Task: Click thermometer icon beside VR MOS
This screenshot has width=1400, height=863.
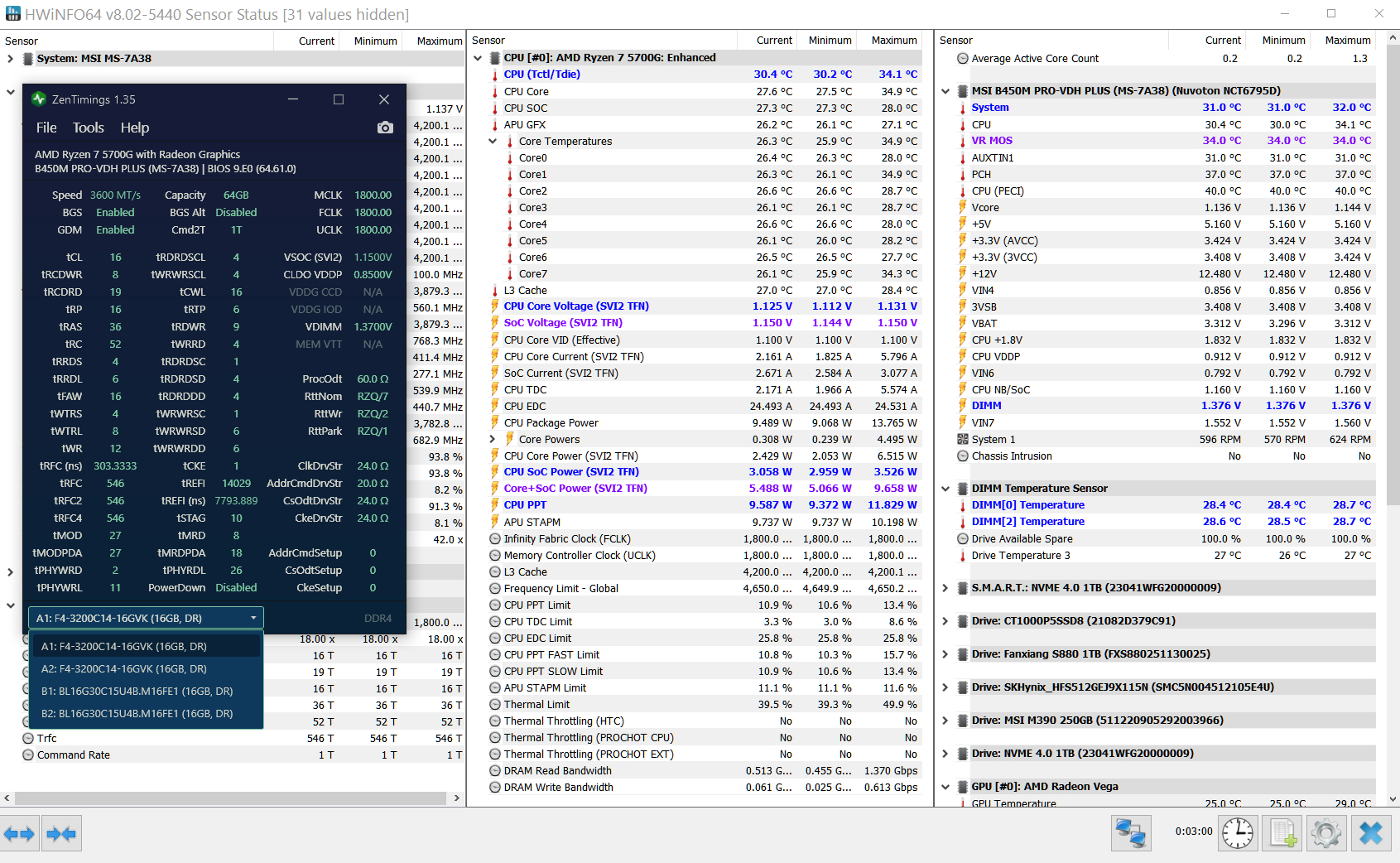Action: 963,141
